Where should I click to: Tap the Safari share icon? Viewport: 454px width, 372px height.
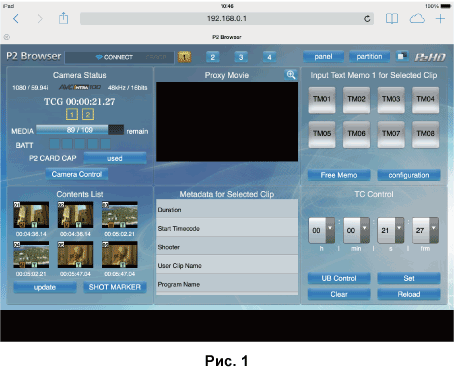(x=63, y=18)
